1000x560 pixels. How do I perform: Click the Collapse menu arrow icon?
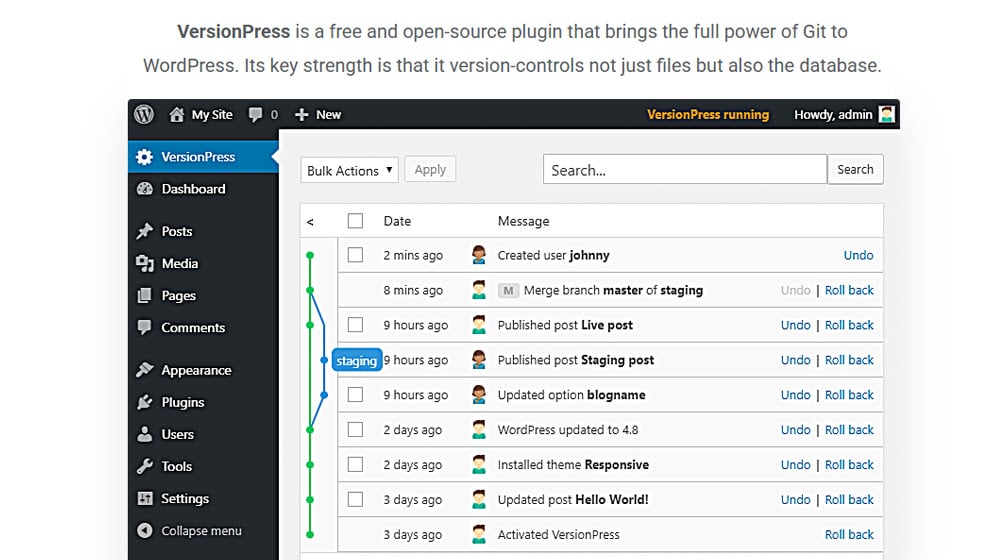tap(145, 531)
